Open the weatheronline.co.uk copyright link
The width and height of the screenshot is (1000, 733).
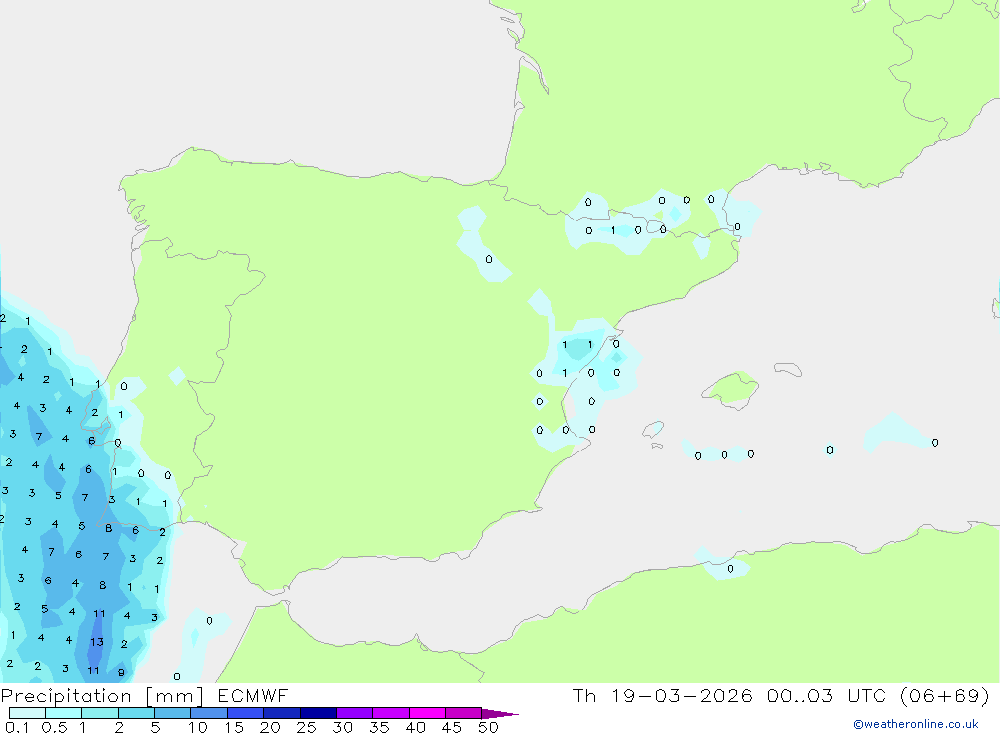pyautogui.click(x=915, y=724)
